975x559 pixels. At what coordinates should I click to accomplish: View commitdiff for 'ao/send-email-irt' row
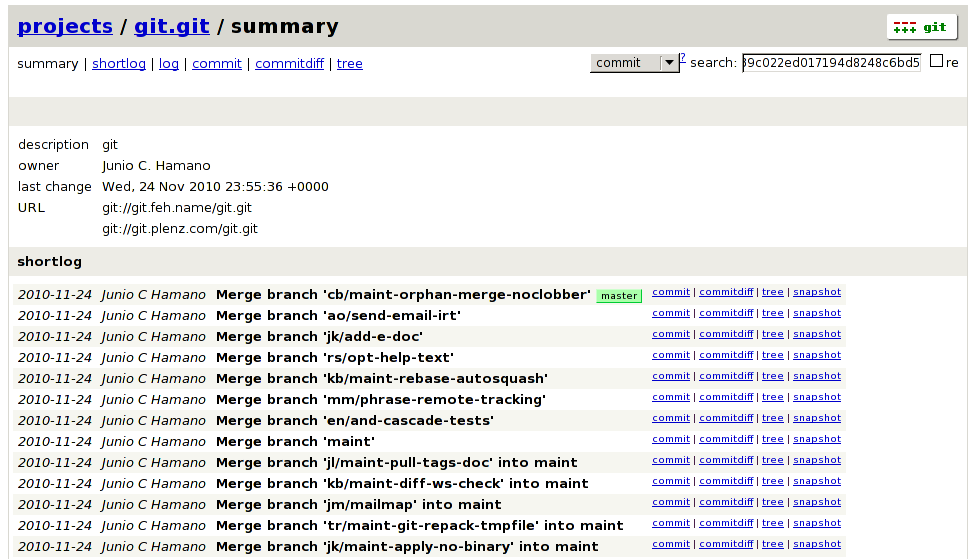click(x=726, y=313)
